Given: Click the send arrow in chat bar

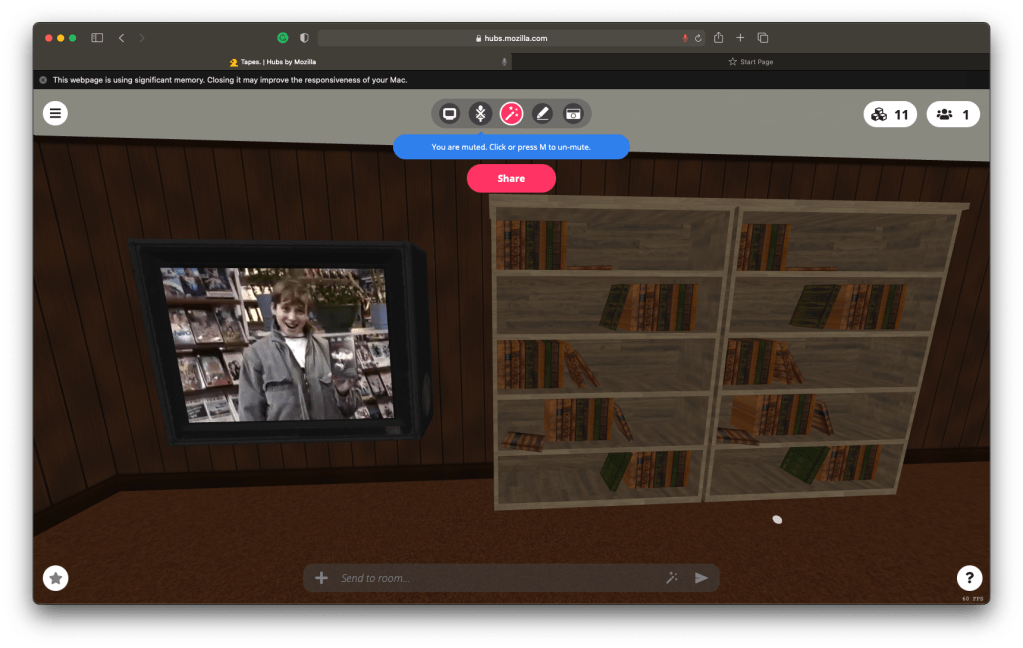Looking at the screenshot, I should (701, 578).
